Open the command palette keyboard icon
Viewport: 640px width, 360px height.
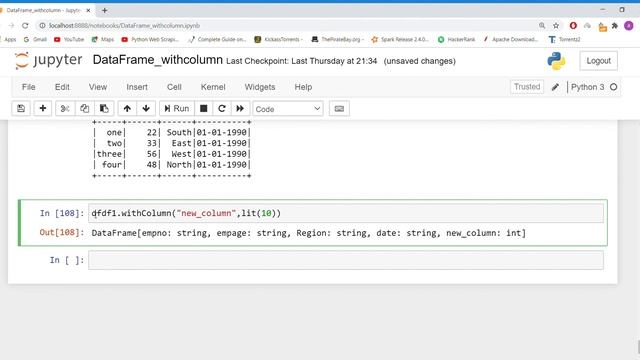click(x=339, y=109)
